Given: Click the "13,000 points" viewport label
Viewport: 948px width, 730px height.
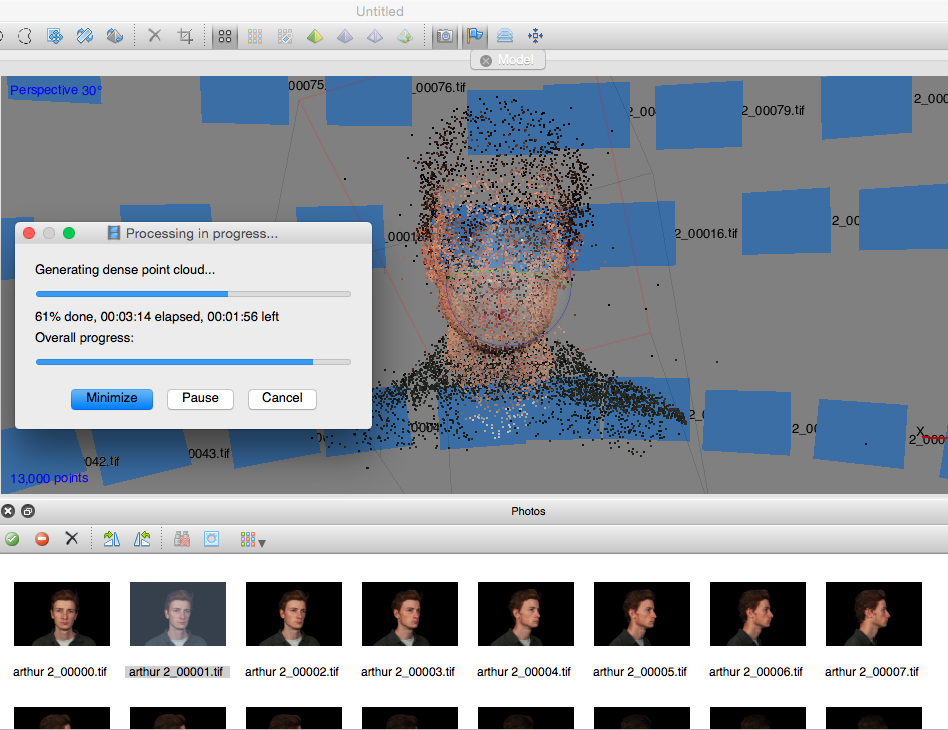Looking at the screenshot, I should (49, 478).
